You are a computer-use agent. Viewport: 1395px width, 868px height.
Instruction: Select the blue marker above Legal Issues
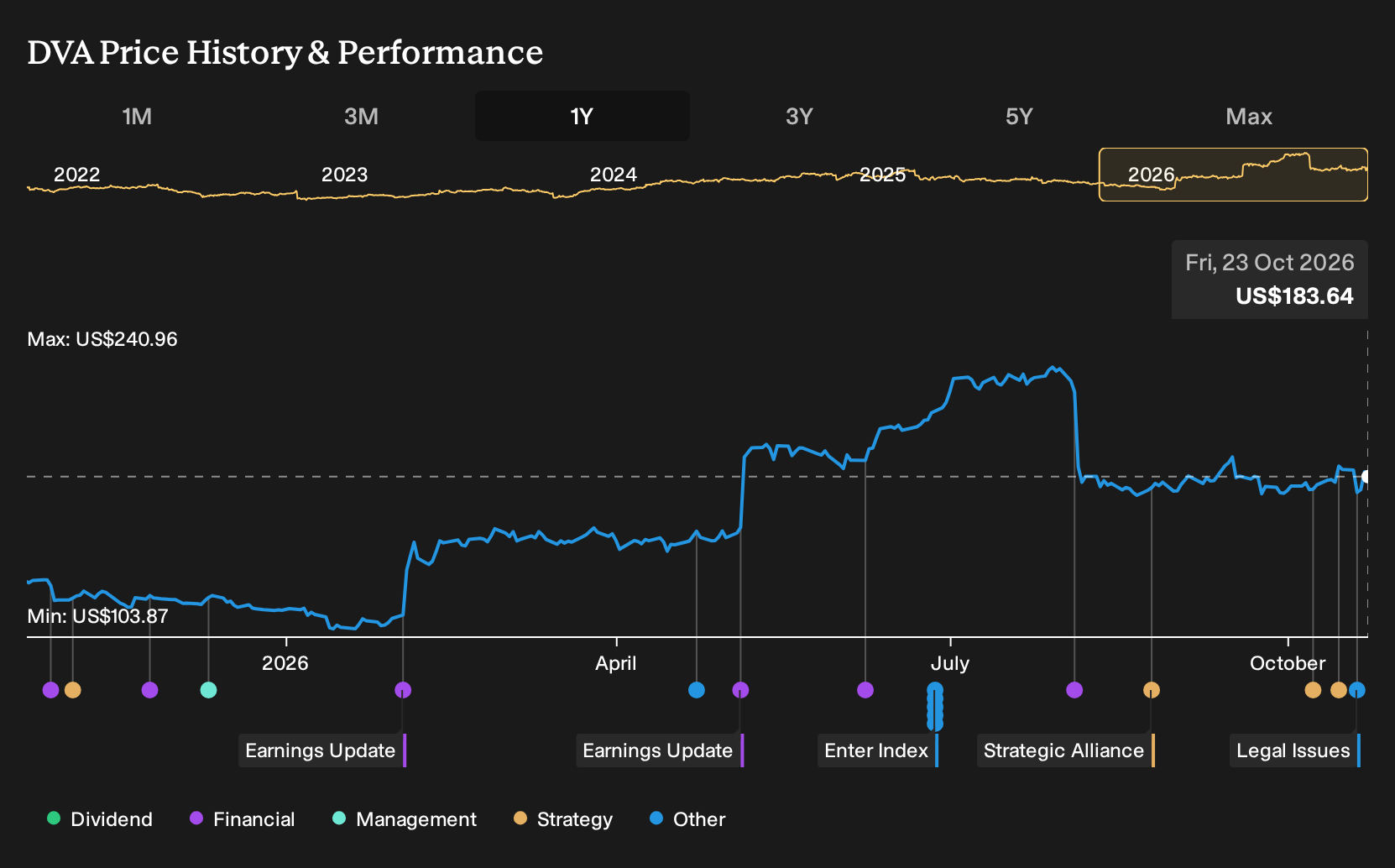tap(1357, 690)
